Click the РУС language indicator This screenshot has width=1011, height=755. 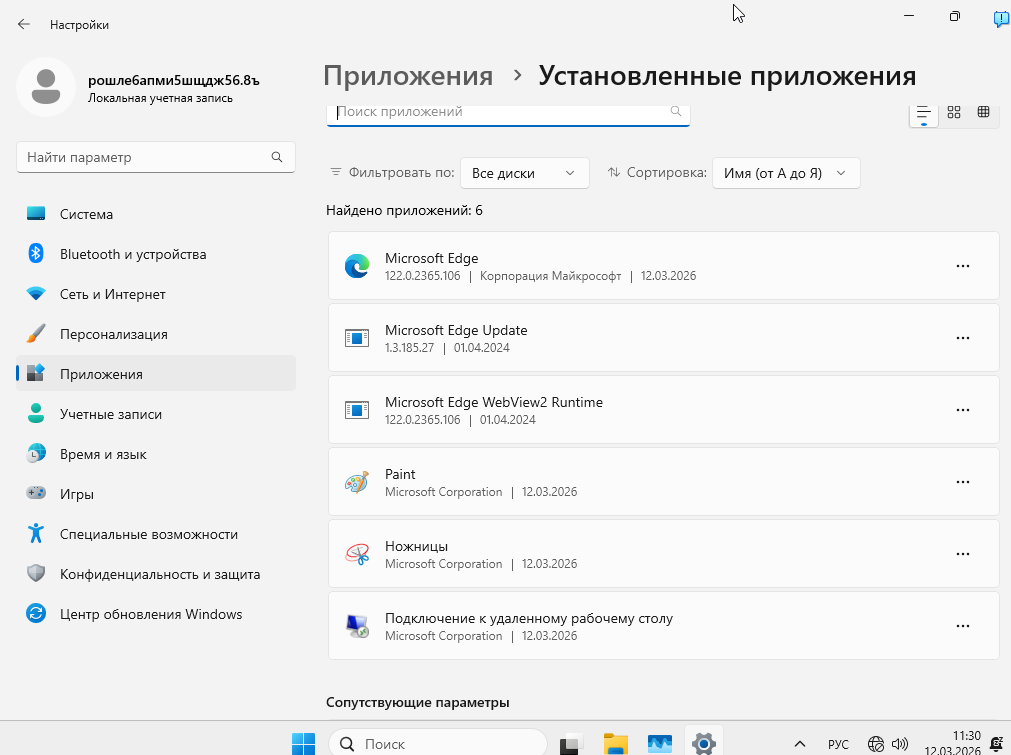[838, 744]
